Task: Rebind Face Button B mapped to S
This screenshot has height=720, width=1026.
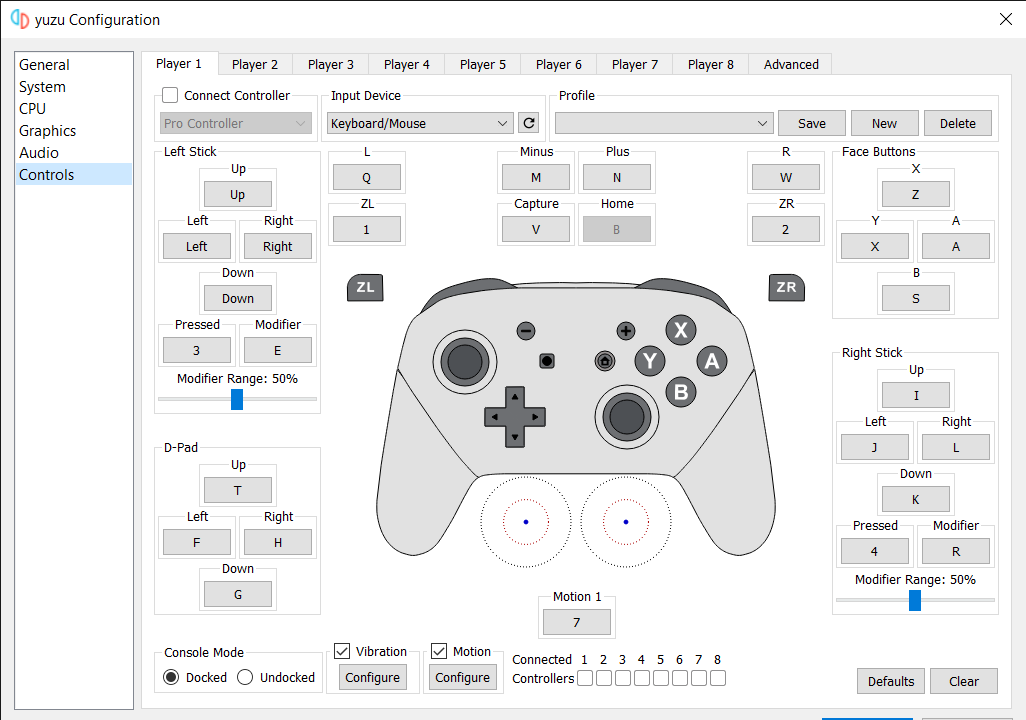Action: point(915,298)
